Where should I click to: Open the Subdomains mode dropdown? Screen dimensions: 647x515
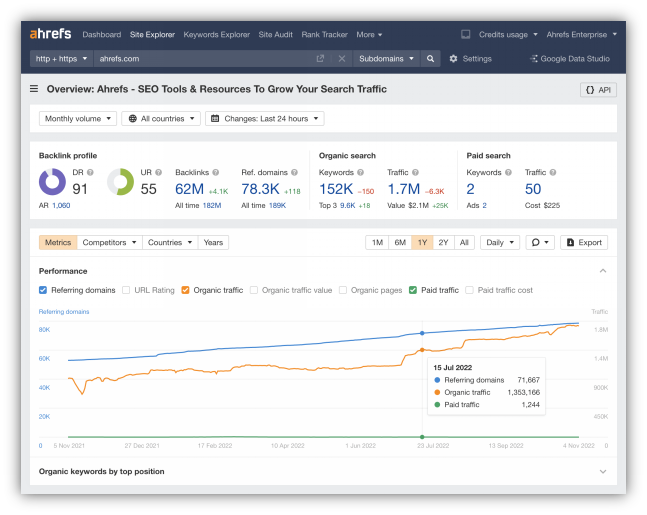pyautogui.click(x=386, y=59)
